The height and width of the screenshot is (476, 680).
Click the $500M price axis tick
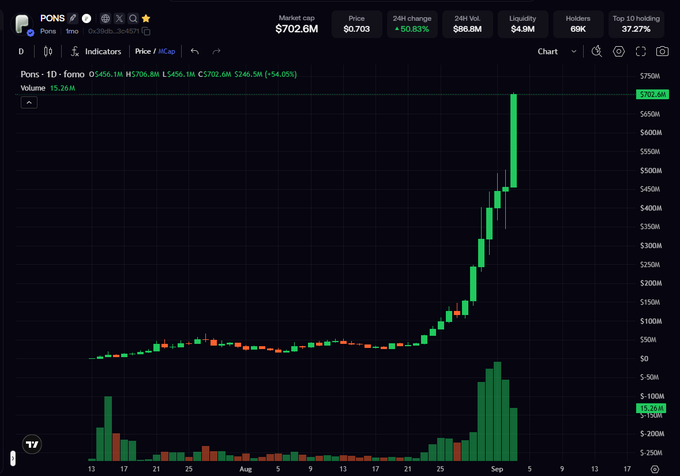pos(651,170)
